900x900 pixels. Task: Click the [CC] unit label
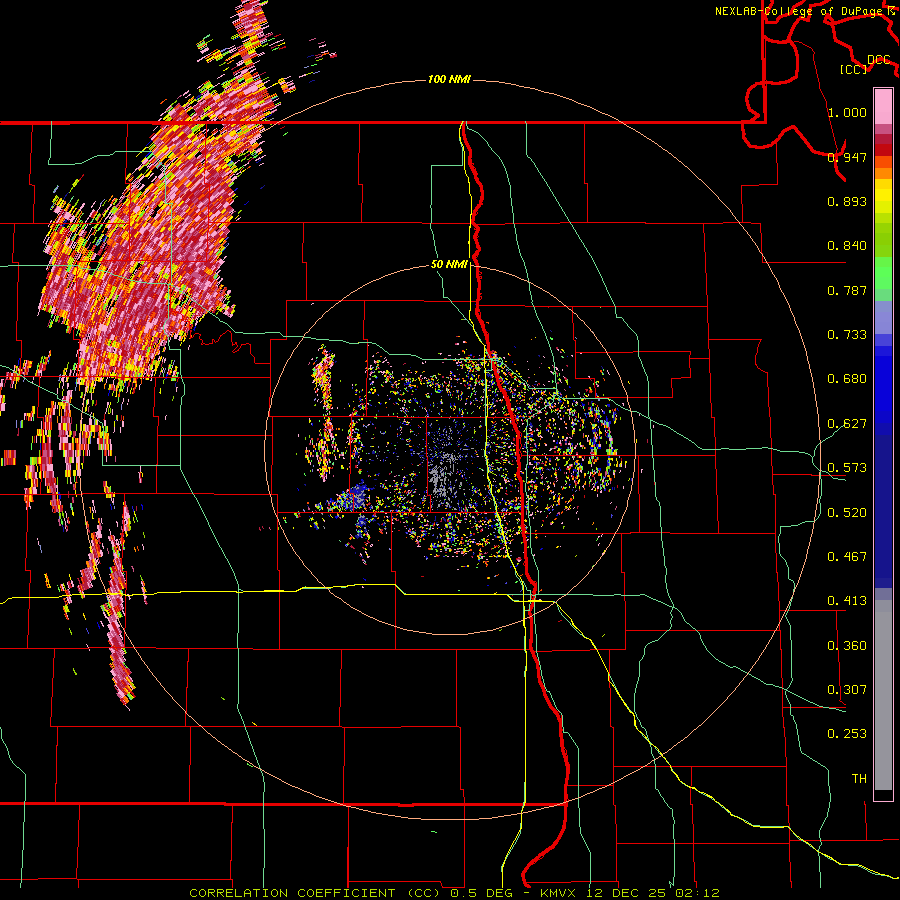[854, 69]
